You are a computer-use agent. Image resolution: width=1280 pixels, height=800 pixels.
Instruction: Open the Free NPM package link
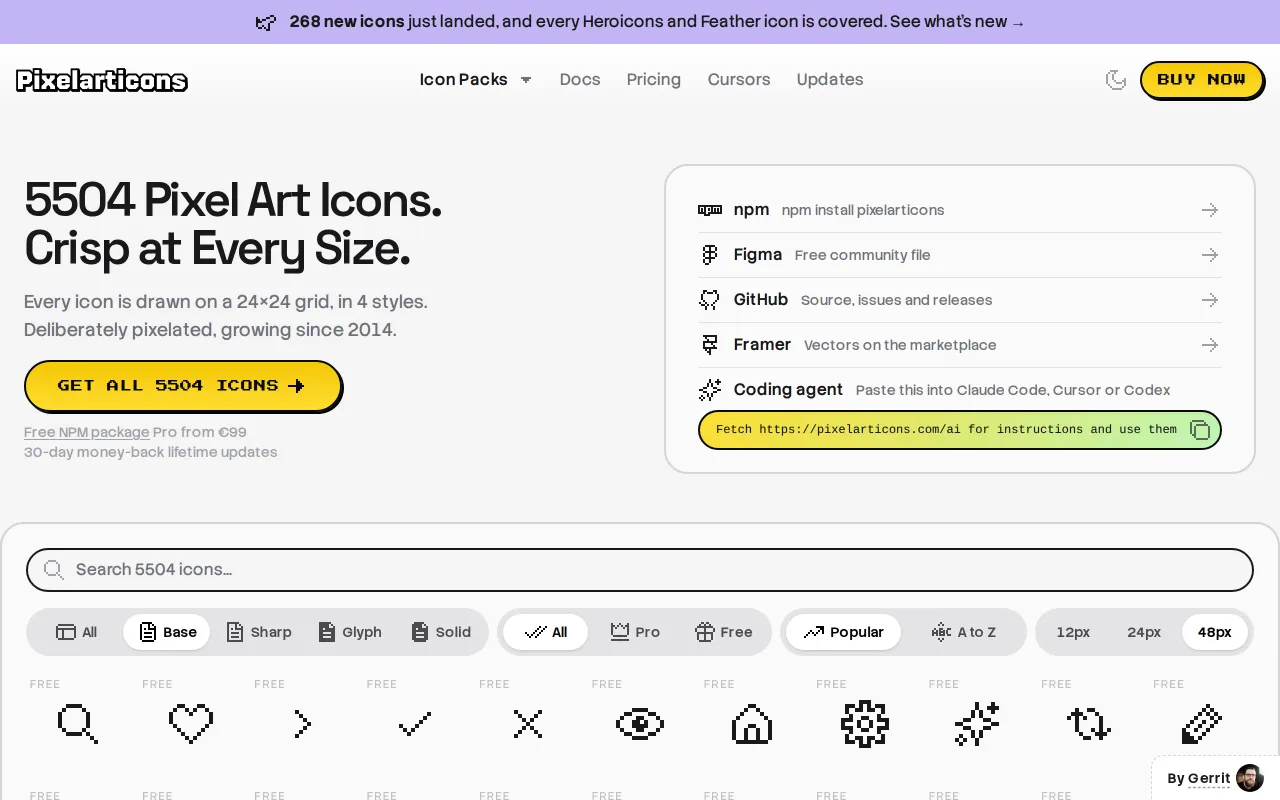point(87,432)
